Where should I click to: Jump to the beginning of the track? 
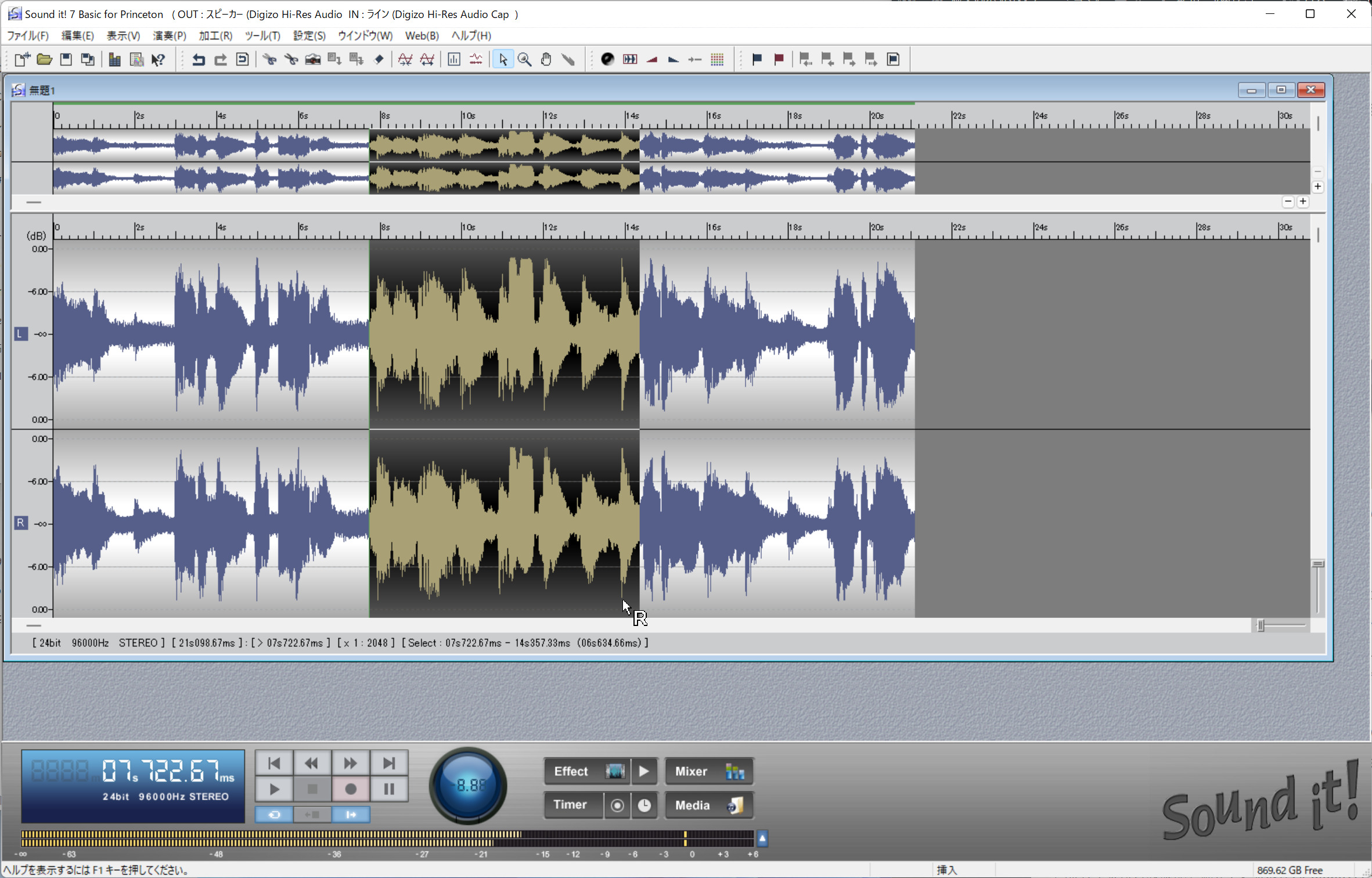coord(274,763)
